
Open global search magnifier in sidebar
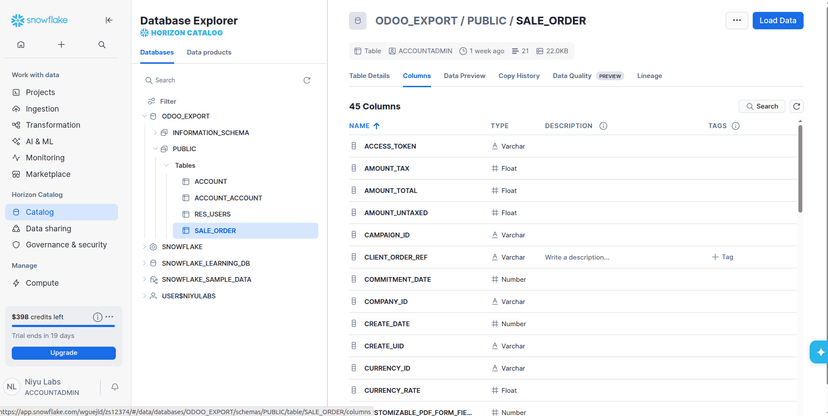102,45
